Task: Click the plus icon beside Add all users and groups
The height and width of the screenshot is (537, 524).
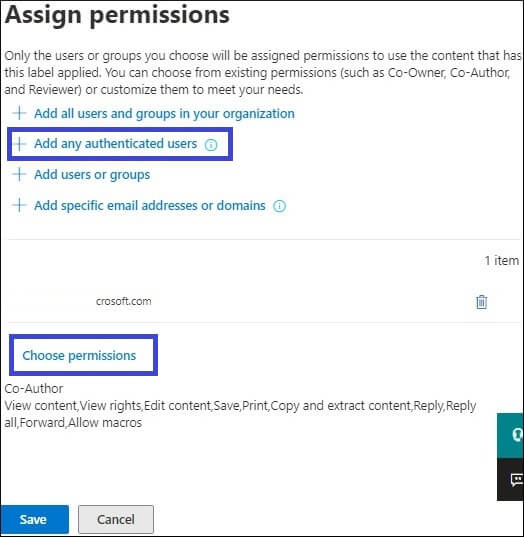Action: click(20, 113)
